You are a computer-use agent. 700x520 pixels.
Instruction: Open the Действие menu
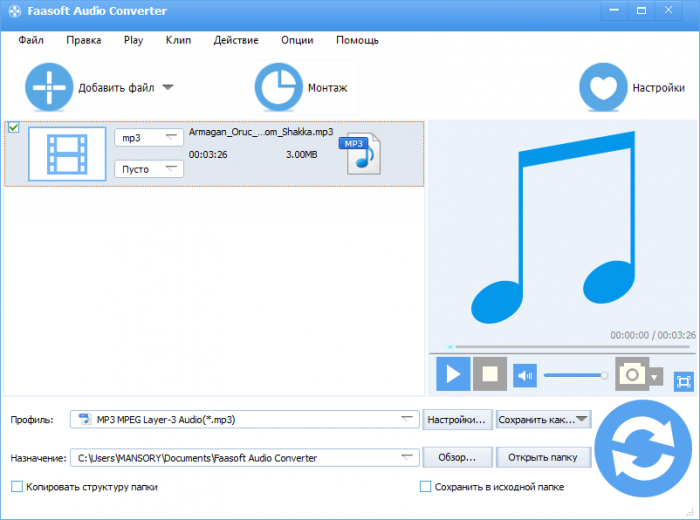click(x=236, y=40)
